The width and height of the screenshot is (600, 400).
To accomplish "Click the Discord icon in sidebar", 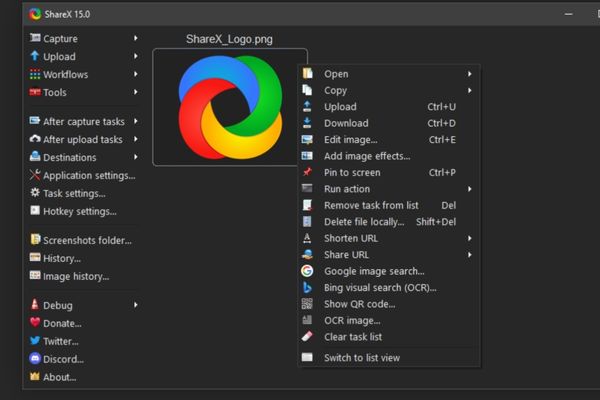I will pyautogui.click(x=35, y=359).
